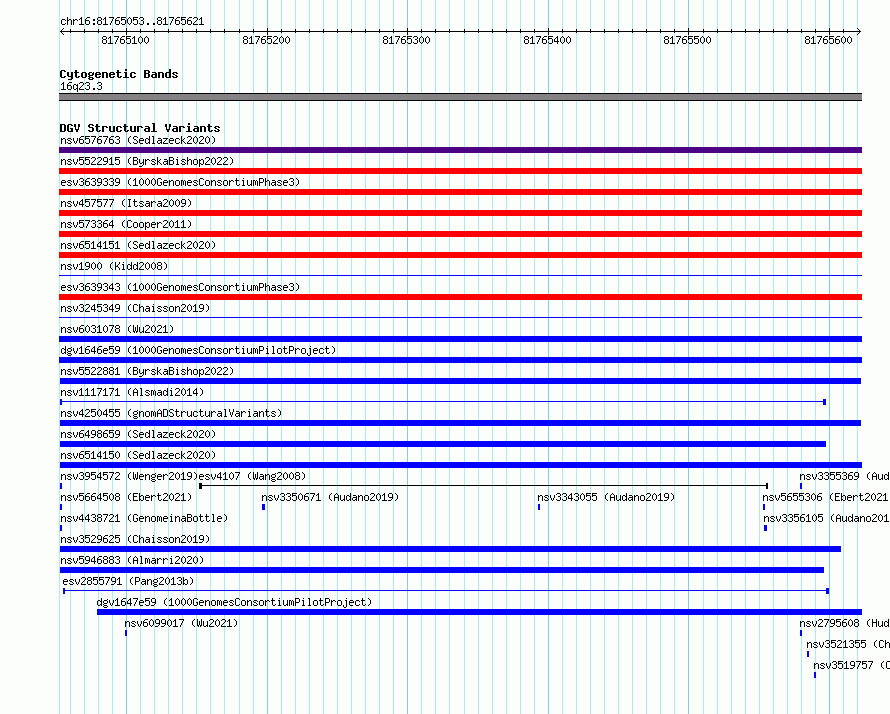Click the black esv4107 span line
This screenshot has height=714, width=890.
tap(484, 486)
